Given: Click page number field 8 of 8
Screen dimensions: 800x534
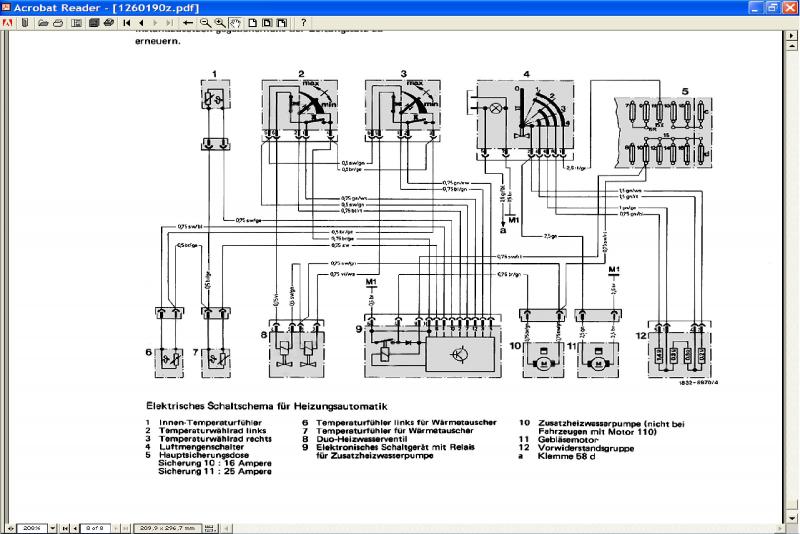Looking at the screenshot, I should point(95,528).
